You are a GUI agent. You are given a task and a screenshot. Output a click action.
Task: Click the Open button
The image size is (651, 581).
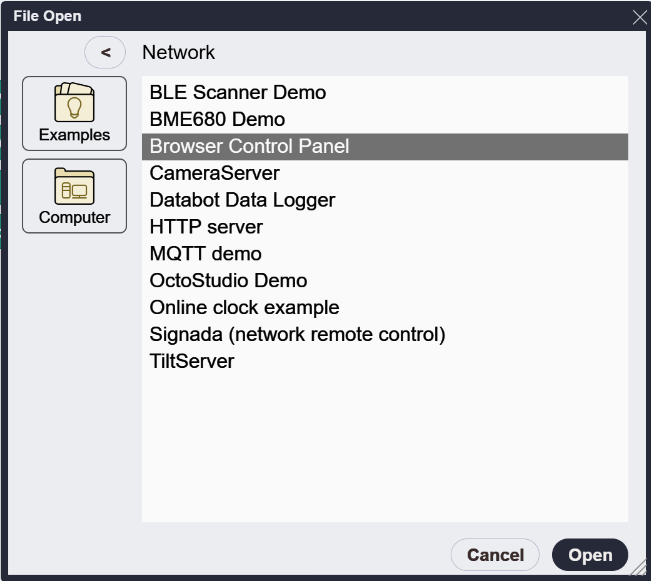point(590,555)
